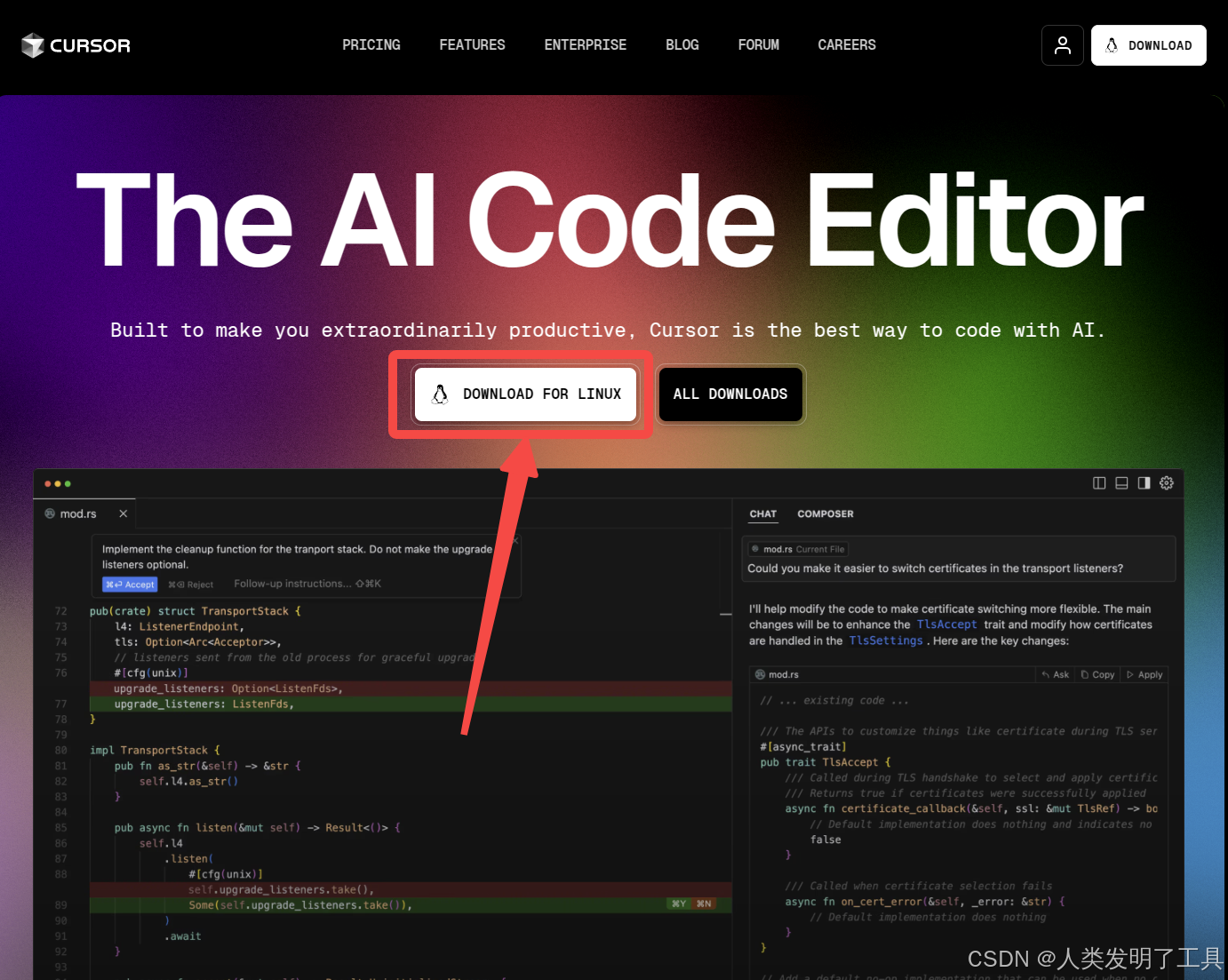Click Ask on the mod.rs code block
Viewport: 1228px width, 980px height.
tap(1056, 675)
